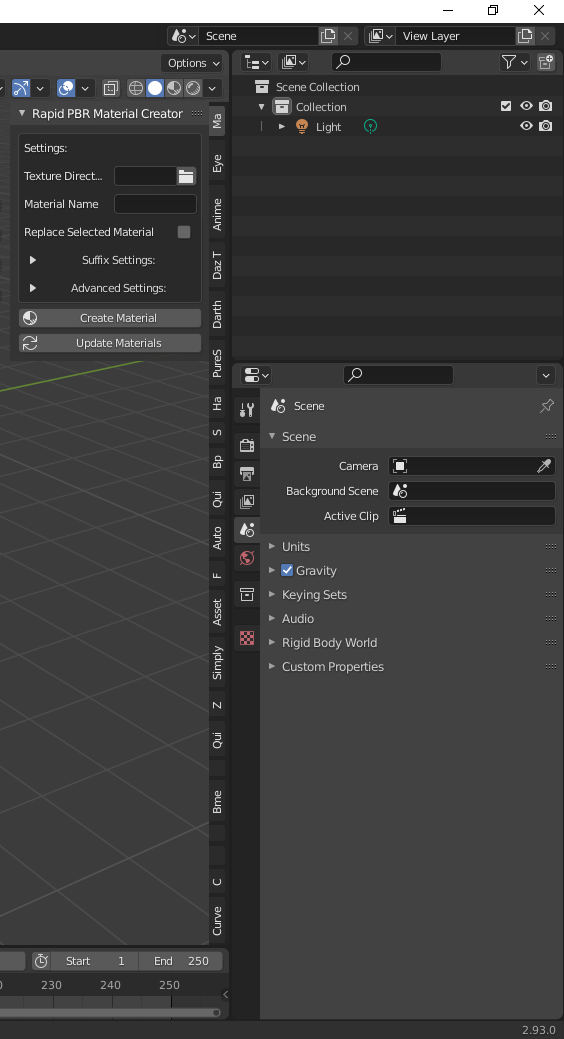The width and height of the screenshot is (564, 1039).
Task: Open the View Layer properties tab
Action: (247, 502)
